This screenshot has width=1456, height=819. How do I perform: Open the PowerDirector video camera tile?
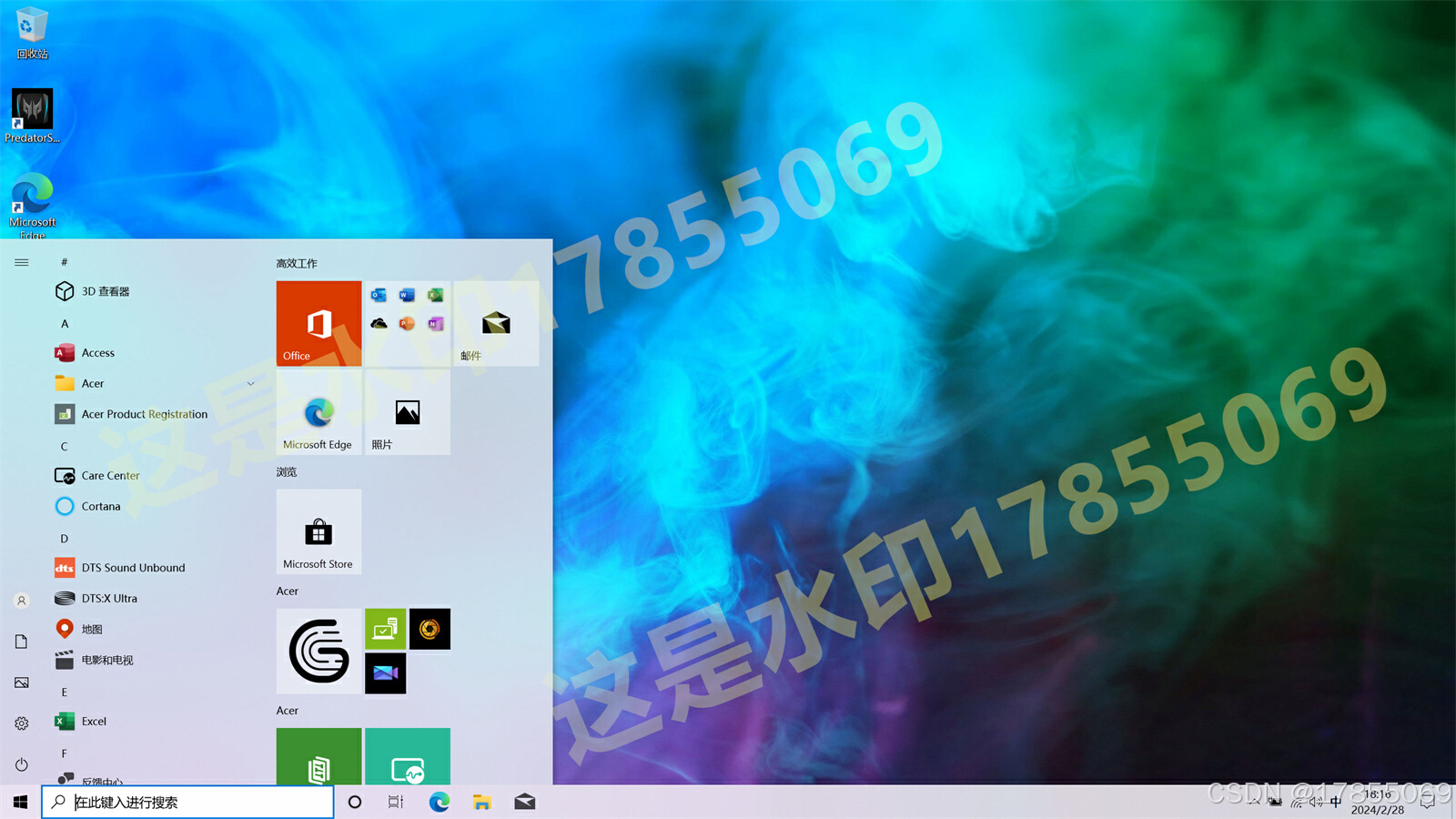click(386, 673)
